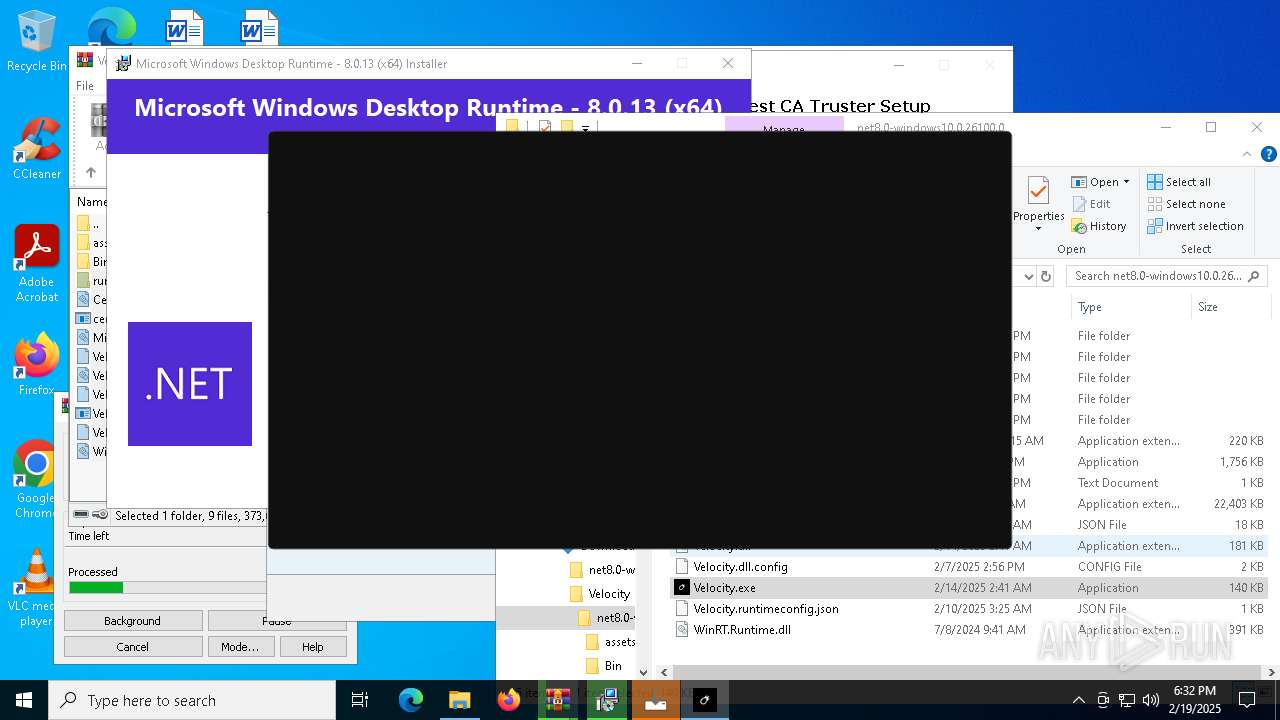Click the search magnifier in Explorer search box
The width and height of the screenshot is (1280, 720).
click(1254, 276)
